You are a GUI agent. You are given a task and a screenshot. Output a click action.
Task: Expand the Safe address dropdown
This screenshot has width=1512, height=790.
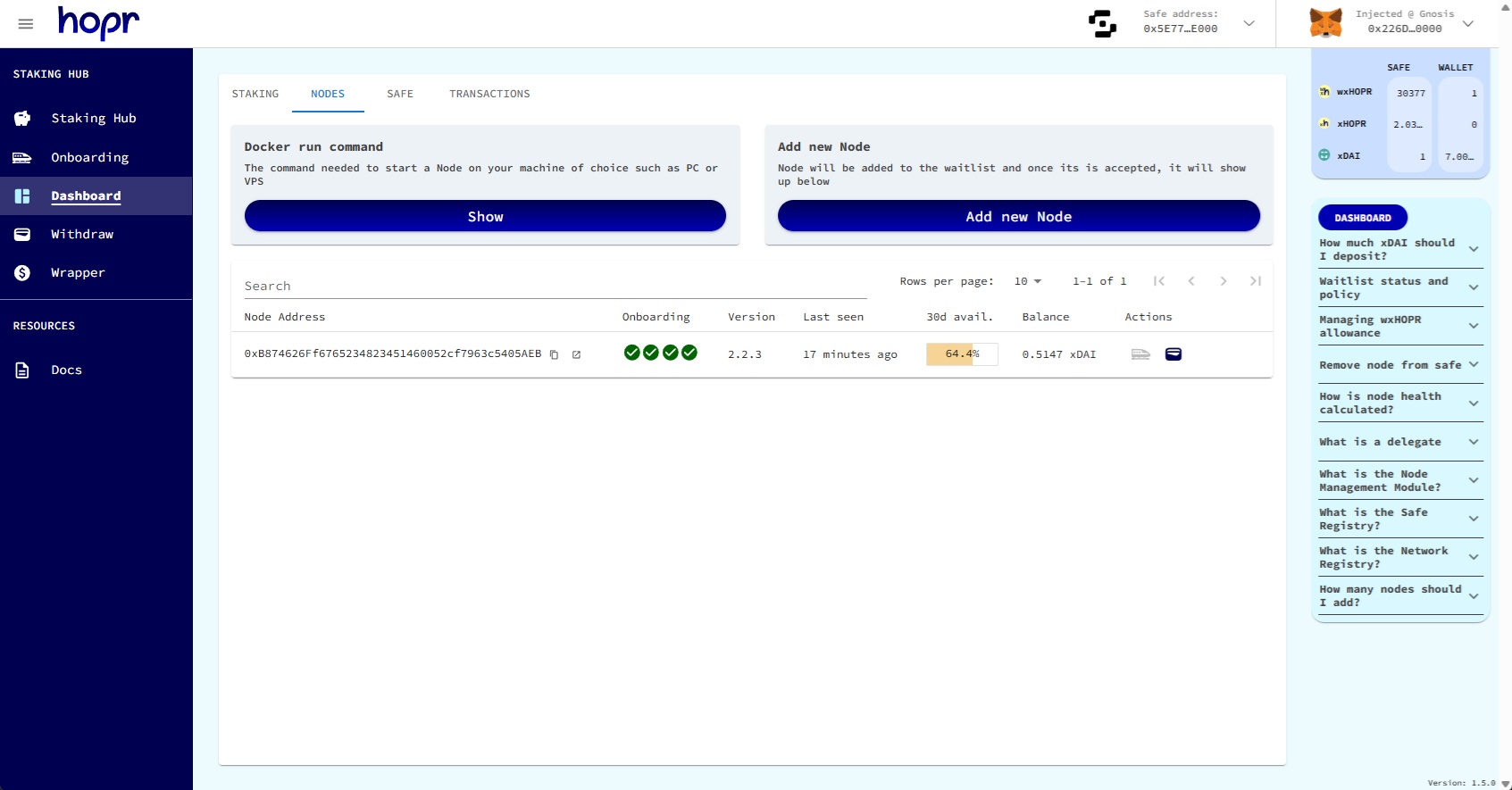[x=1249, y=23]
